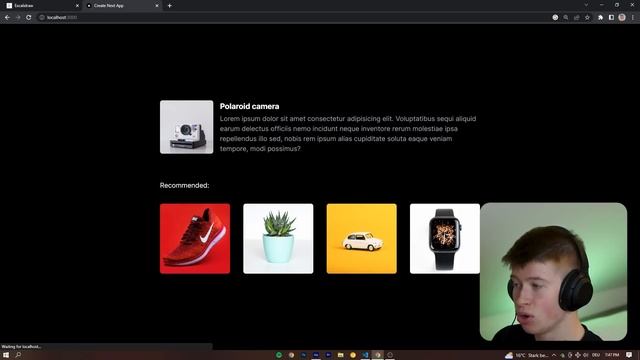Open Spotify from the taskbar

[279, 355]
